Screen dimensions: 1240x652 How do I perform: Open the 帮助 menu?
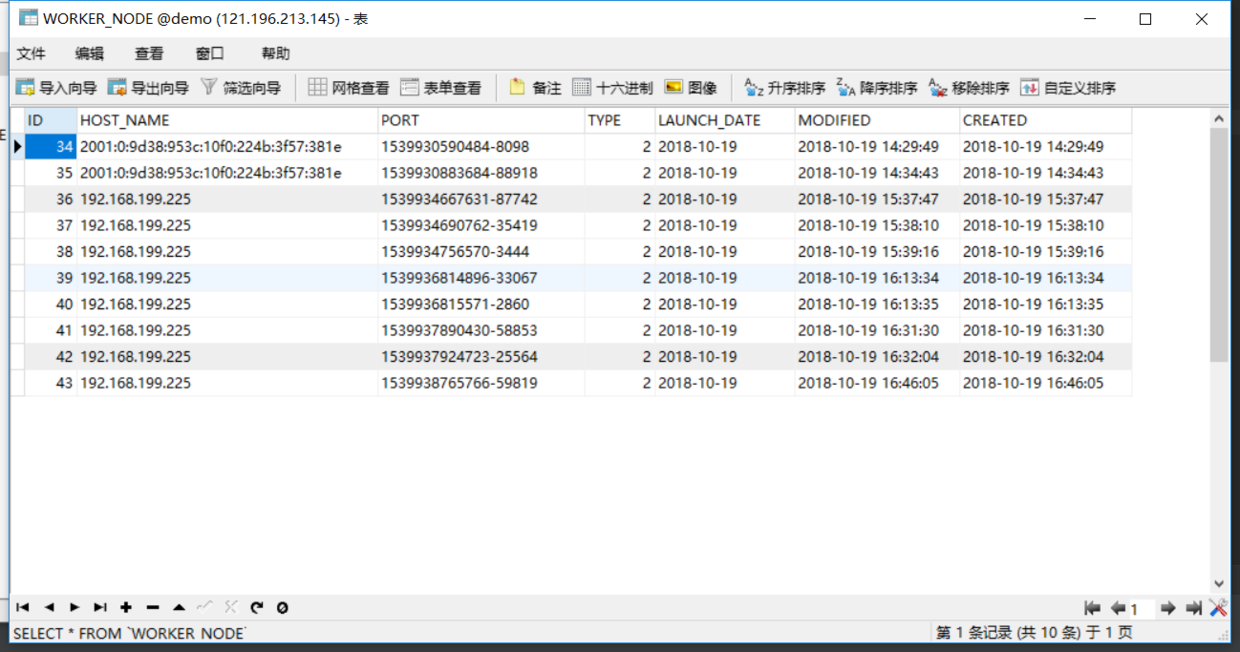tap(274, 53)
